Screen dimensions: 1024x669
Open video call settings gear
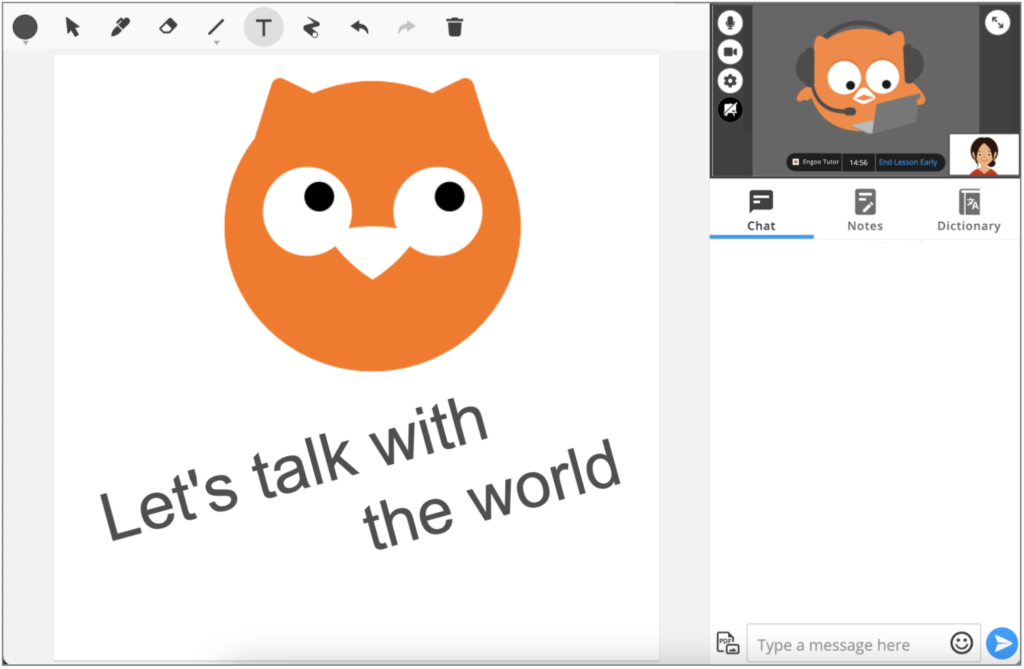point(730,80)
